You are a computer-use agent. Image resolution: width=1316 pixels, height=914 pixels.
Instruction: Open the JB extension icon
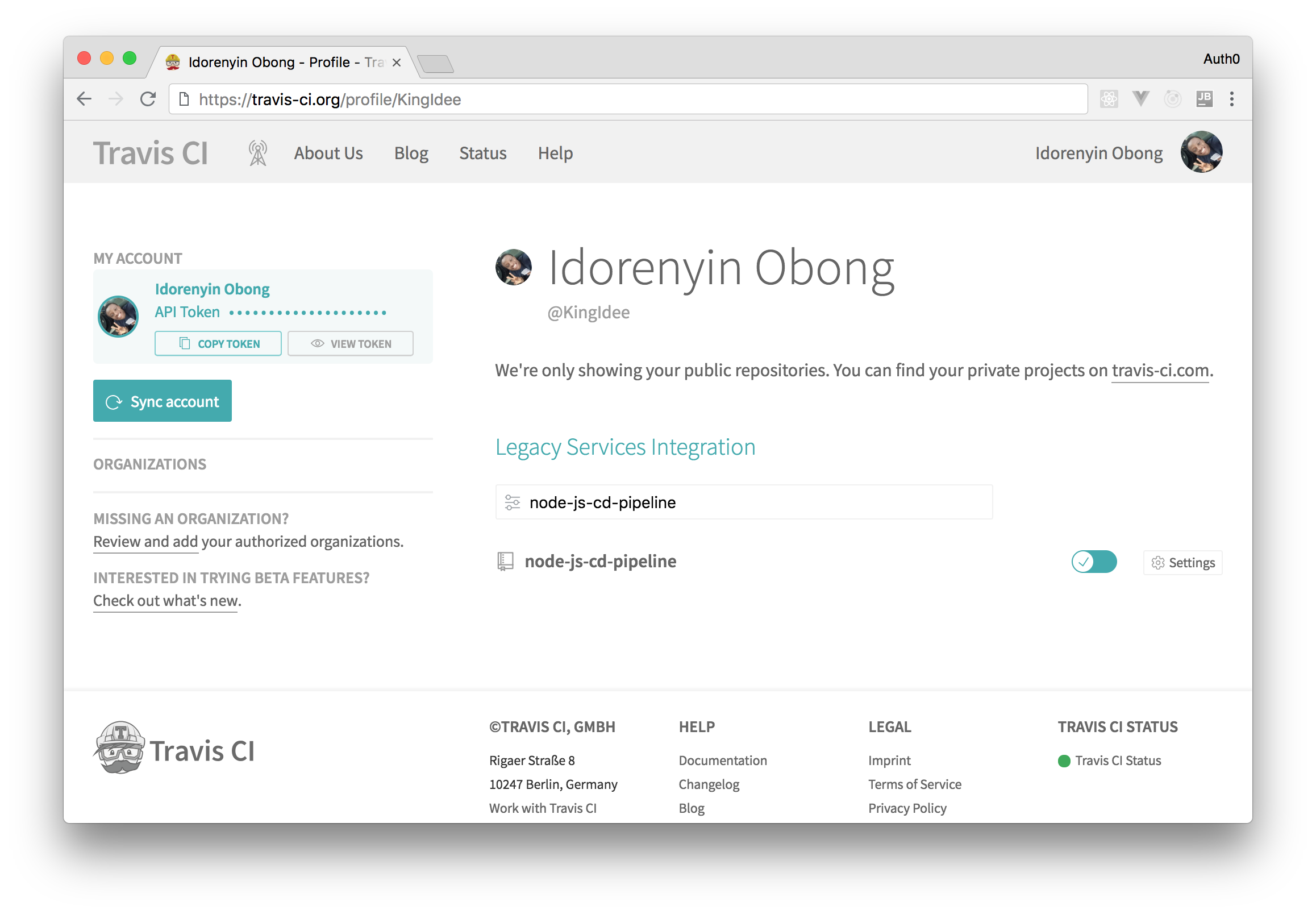coord(1204,99)
